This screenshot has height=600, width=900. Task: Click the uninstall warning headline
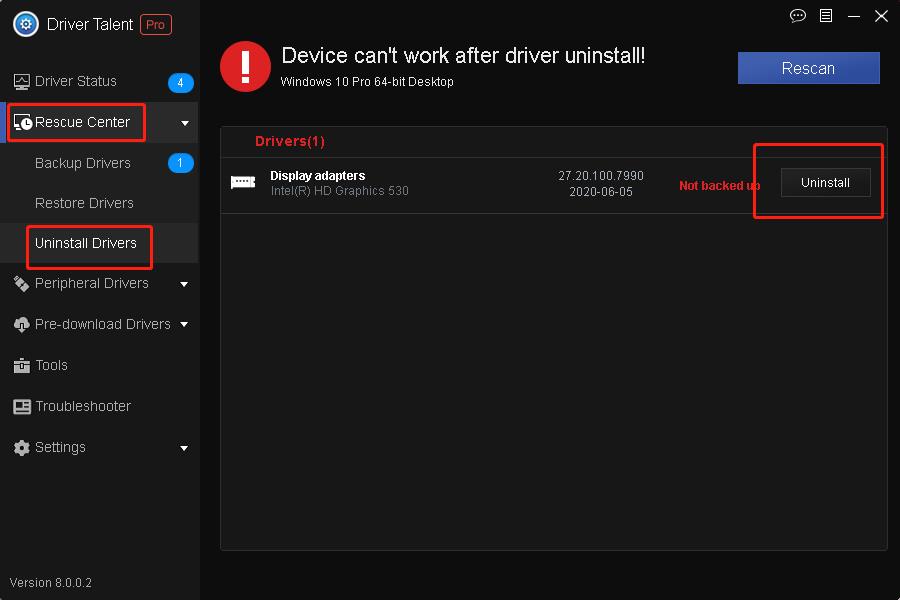point(463,56)
